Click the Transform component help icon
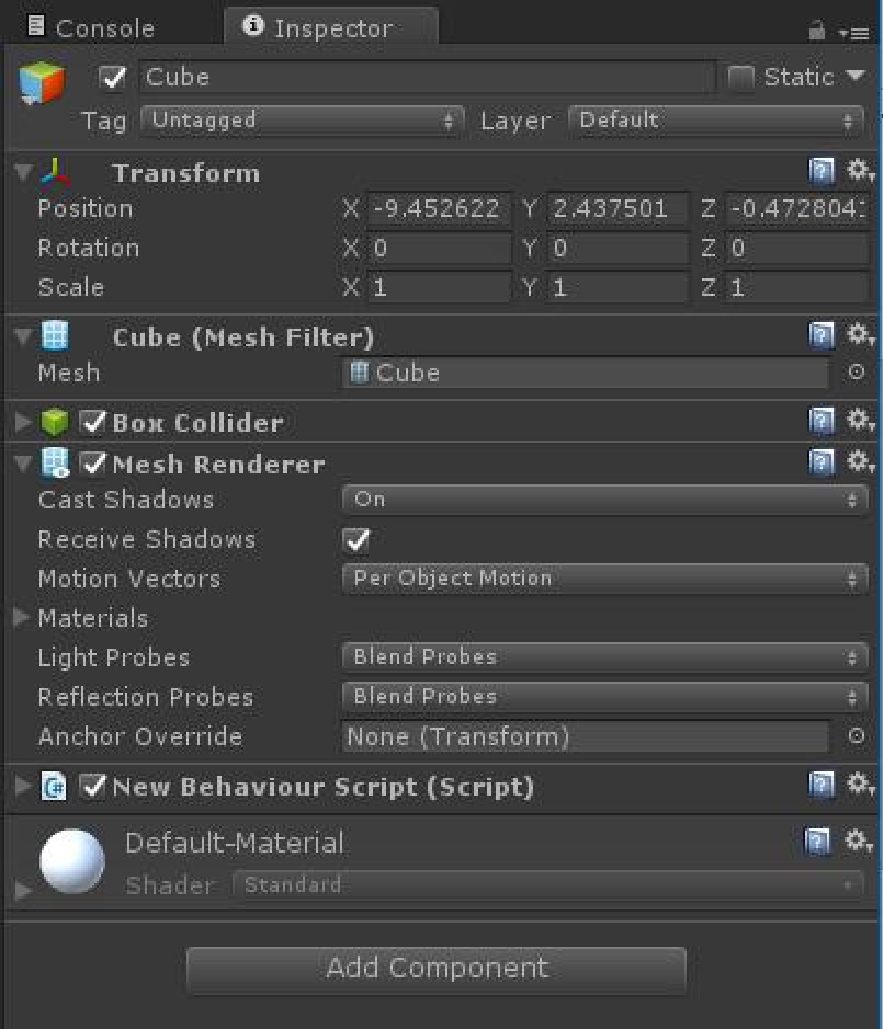Image resolution: width=883 pixels, height=1029 pixels. tap(819, 173)
